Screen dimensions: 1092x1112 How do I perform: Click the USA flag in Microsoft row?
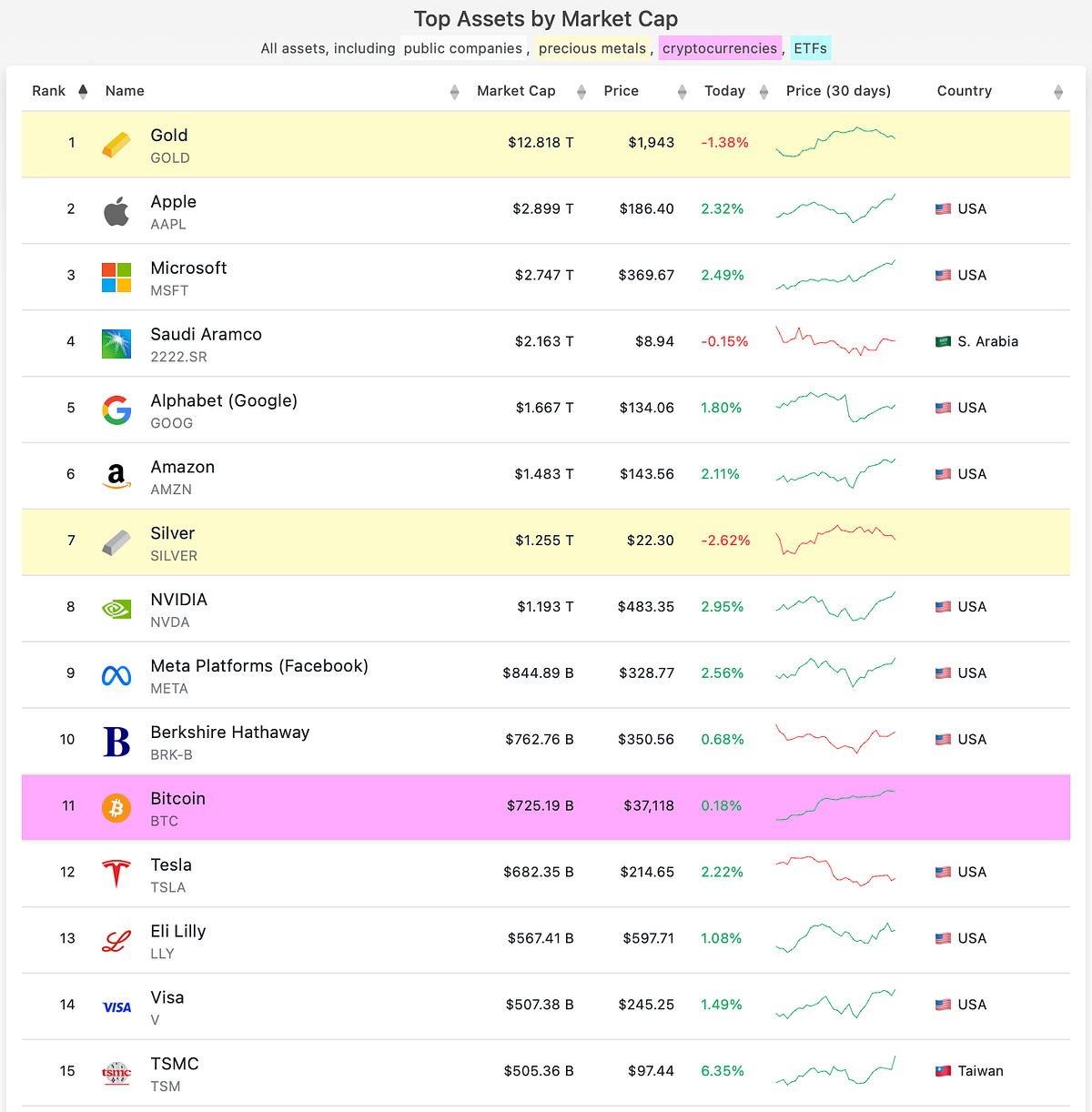(944, 276)
